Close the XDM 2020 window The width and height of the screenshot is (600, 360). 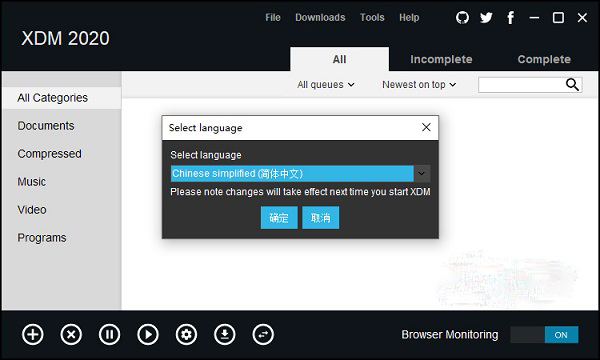click(582, 18)
